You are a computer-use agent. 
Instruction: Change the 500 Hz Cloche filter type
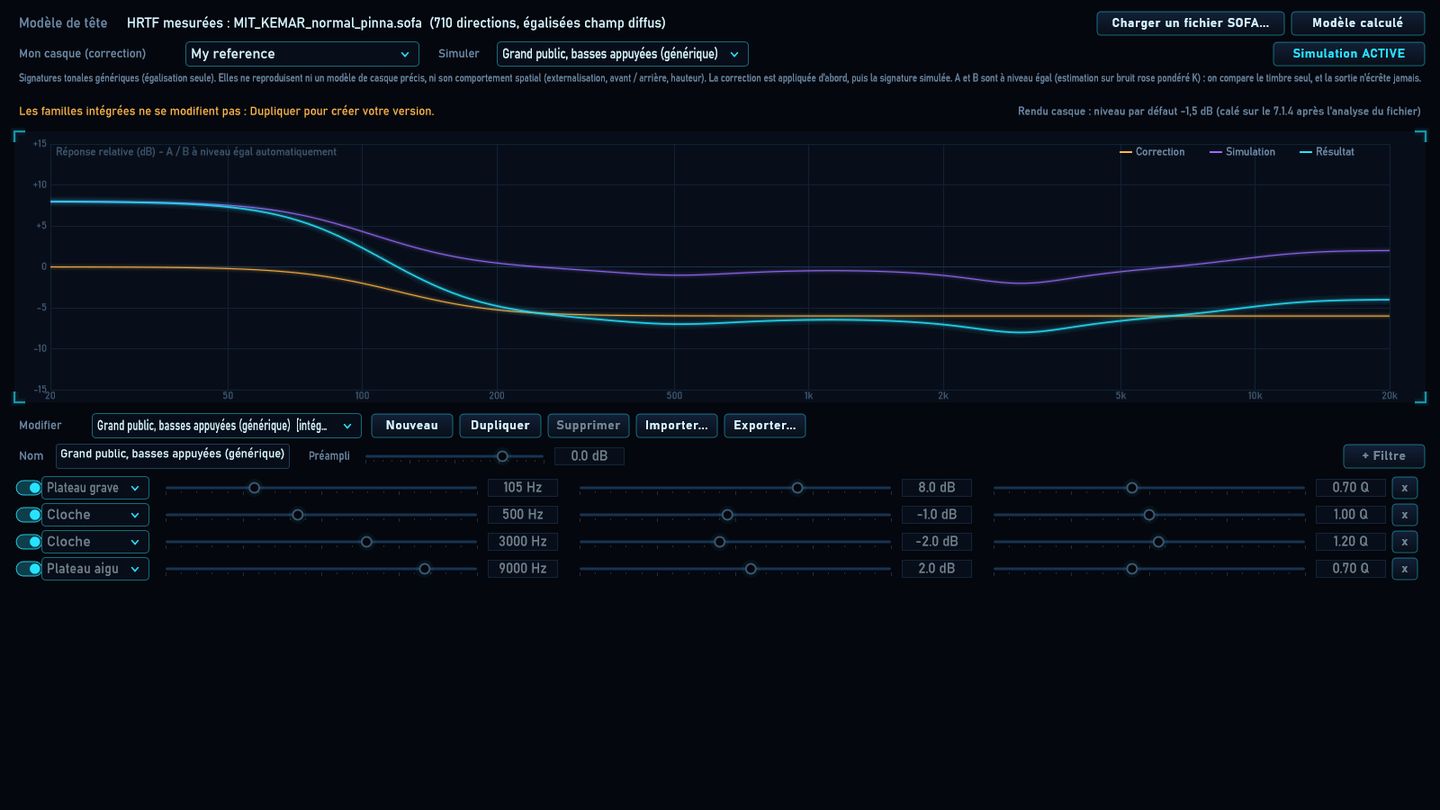95,515
